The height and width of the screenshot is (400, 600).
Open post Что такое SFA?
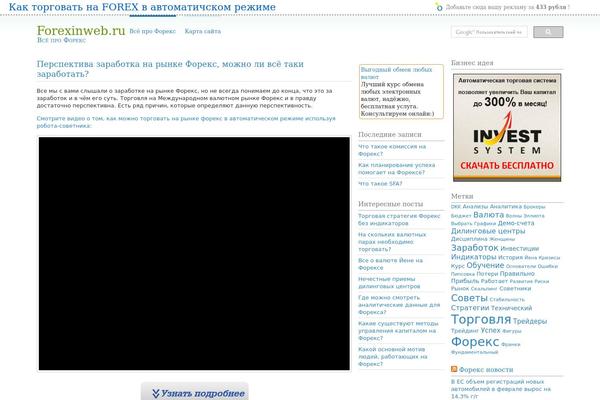380,184
